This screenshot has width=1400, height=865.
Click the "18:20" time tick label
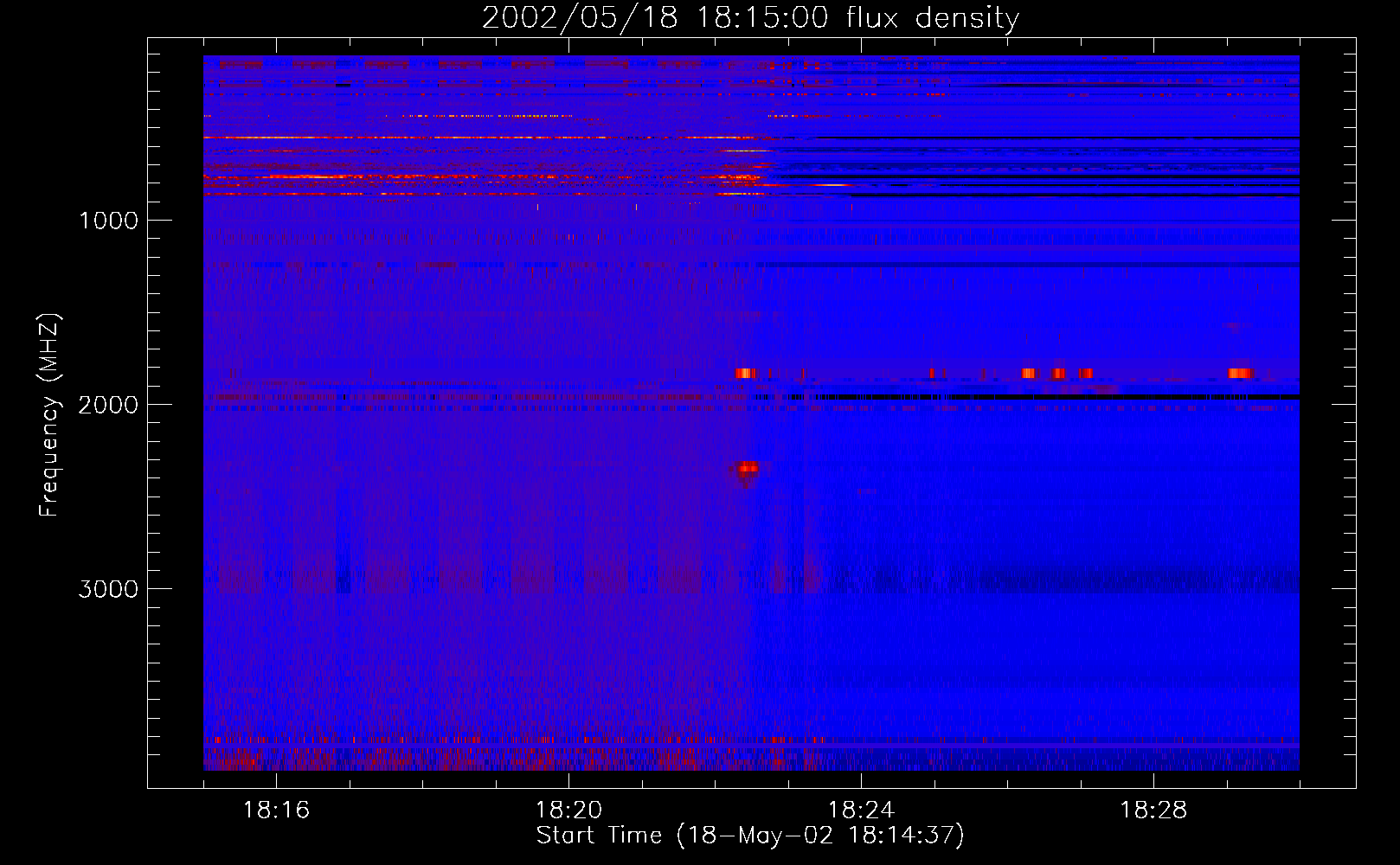point(568,811)
